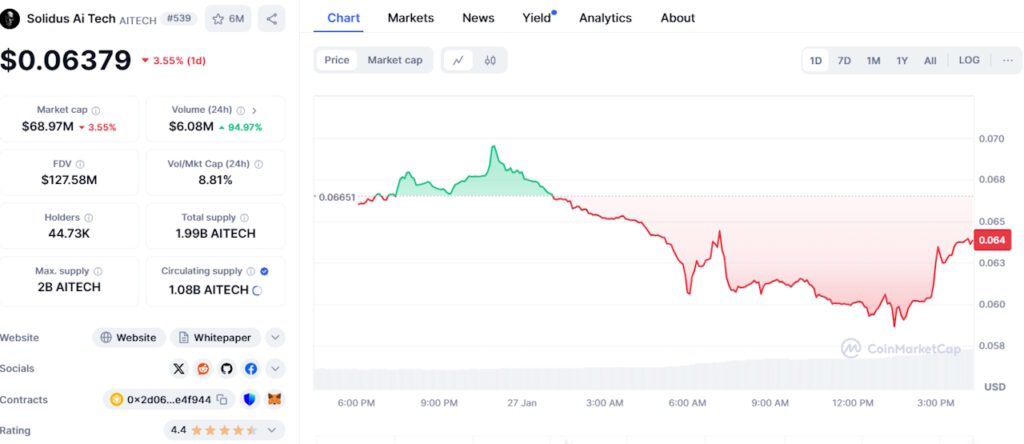Click the blue shield icon in the Contracts row
Viewport: 1024px width, 444px height.
(250, 400)
